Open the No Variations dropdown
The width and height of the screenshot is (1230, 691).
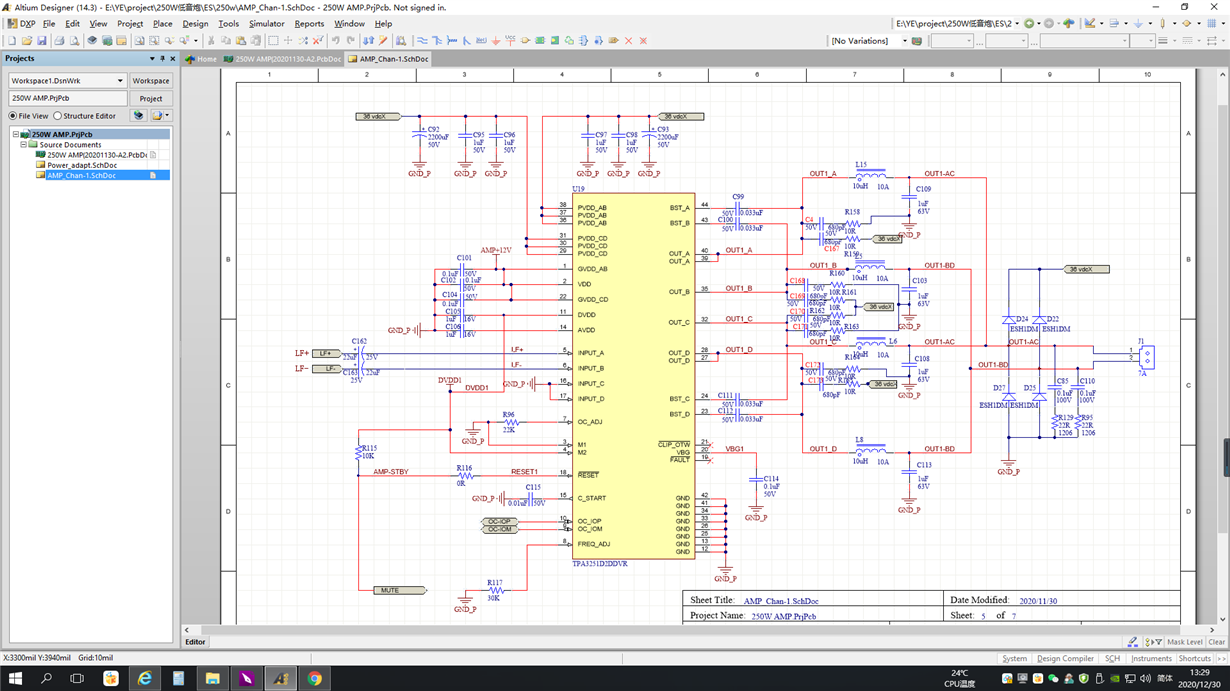[x=904, y=41]
